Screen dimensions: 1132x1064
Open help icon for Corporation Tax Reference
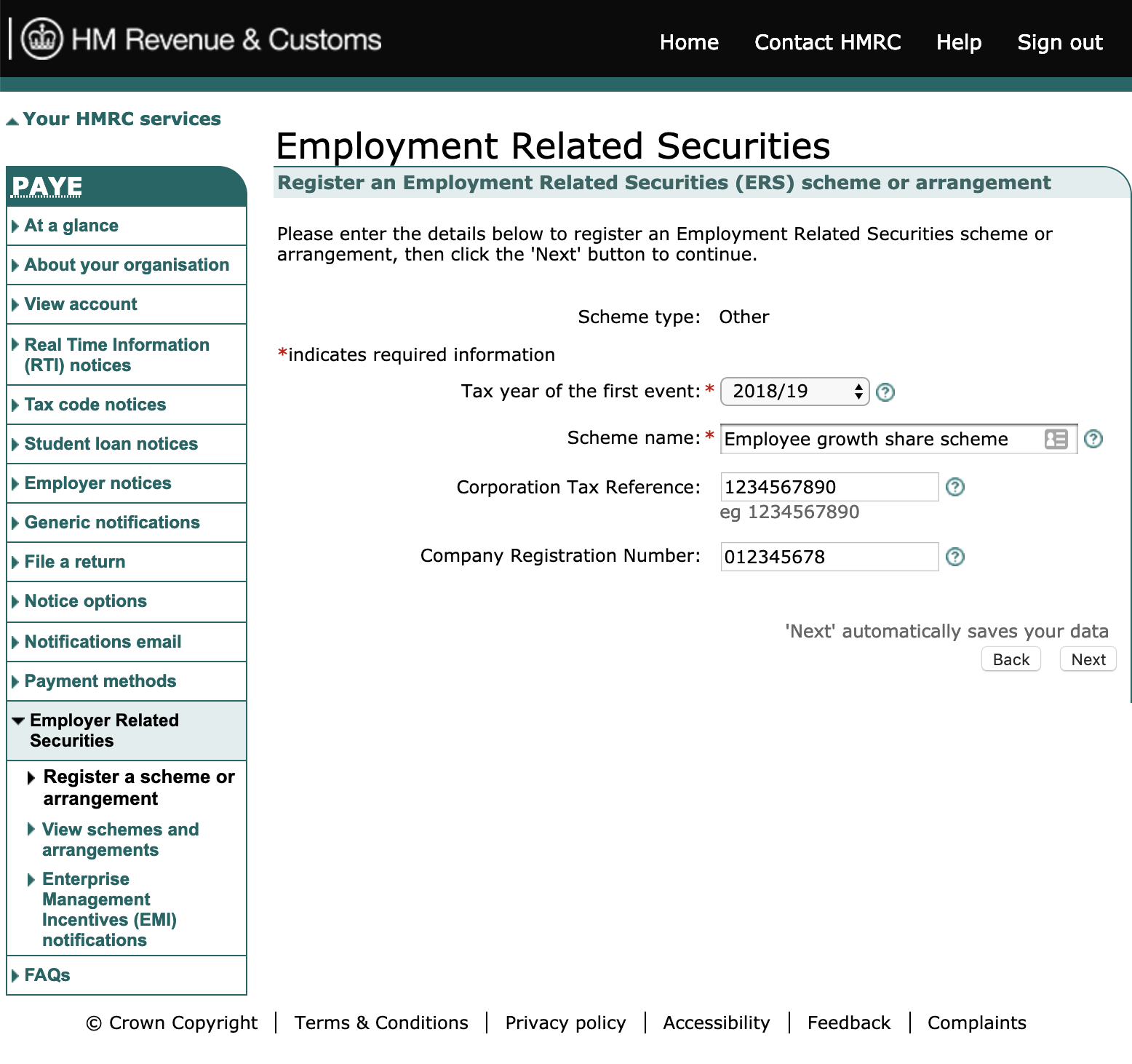(x=954, y=487)
